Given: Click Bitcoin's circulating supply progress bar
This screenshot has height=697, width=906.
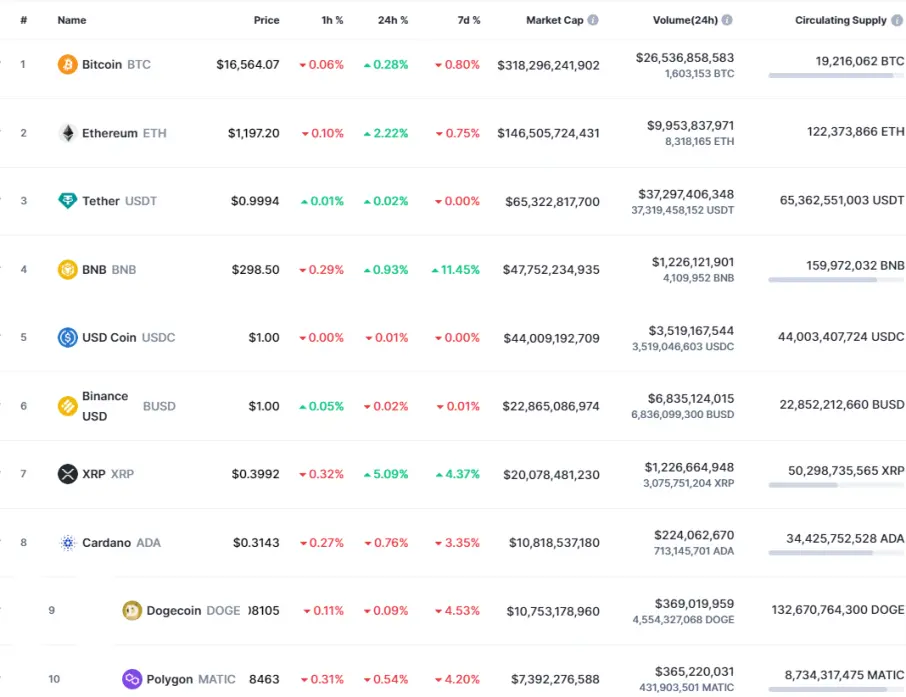Looking at the screenshot, I should (x=836, y=75).
